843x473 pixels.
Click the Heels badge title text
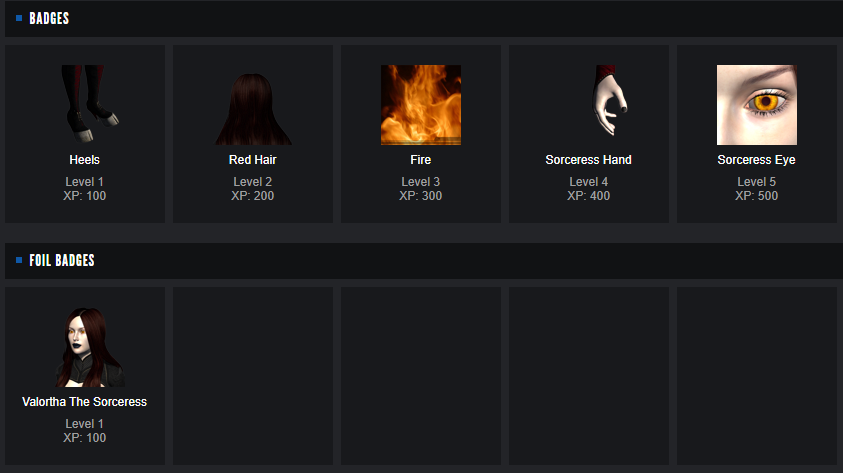coord(84,160)
